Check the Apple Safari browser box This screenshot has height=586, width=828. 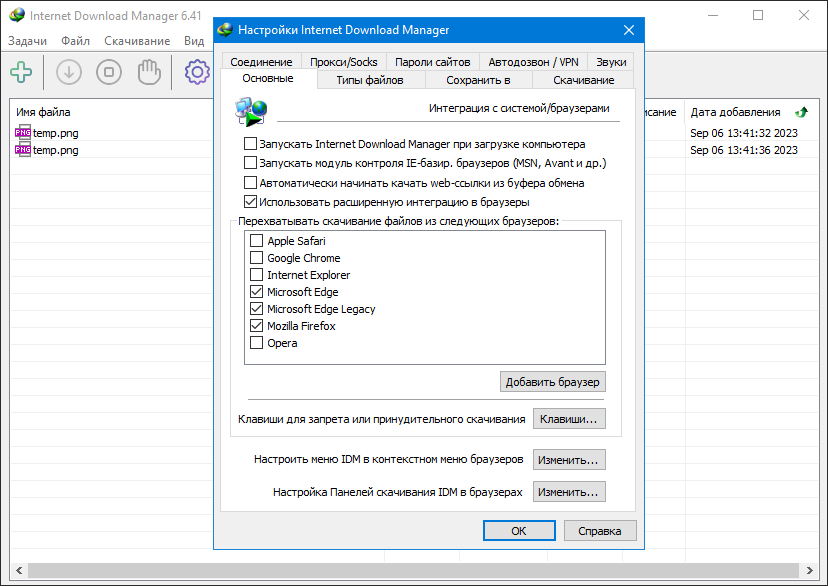256,241
